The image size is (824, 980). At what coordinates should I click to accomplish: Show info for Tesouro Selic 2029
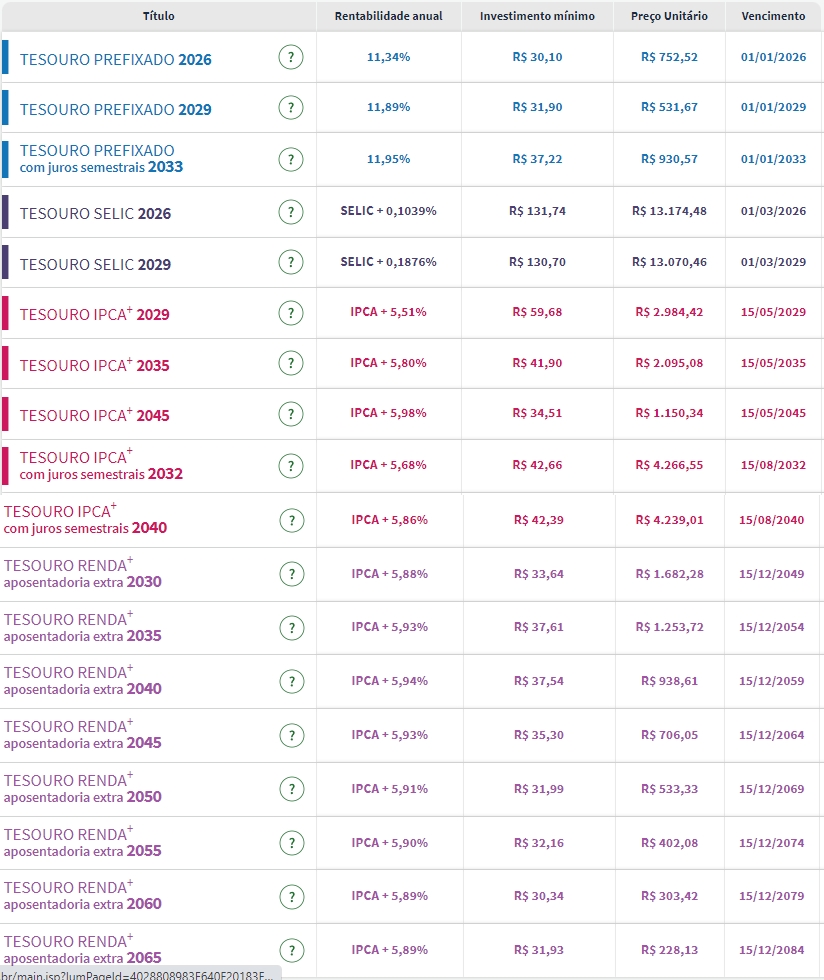(290, 263)
